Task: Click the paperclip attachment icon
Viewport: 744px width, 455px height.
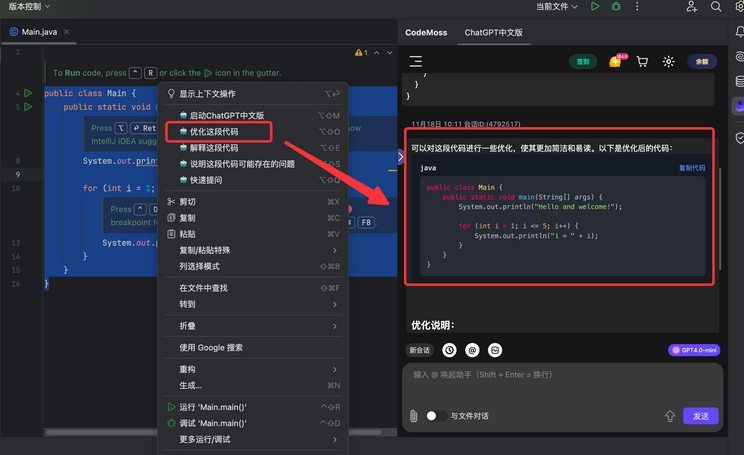Action: click(413, 416)
